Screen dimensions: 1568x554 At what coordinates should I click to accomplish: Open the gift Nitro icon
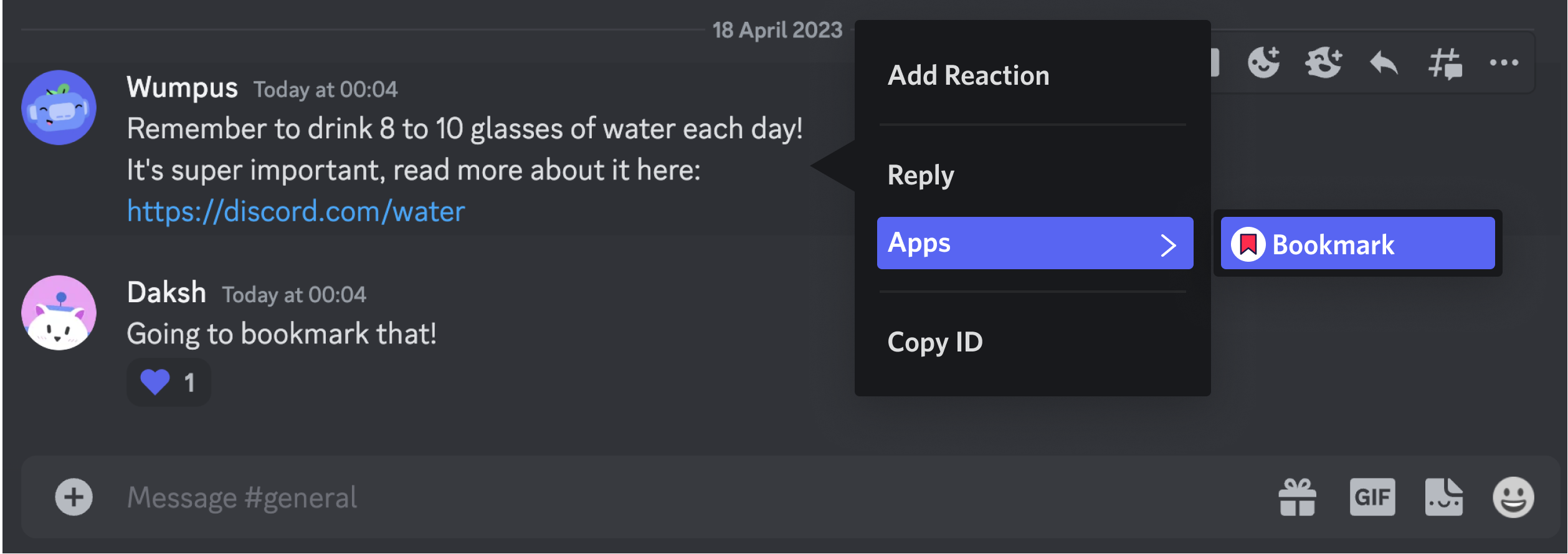pos(1297,497)
